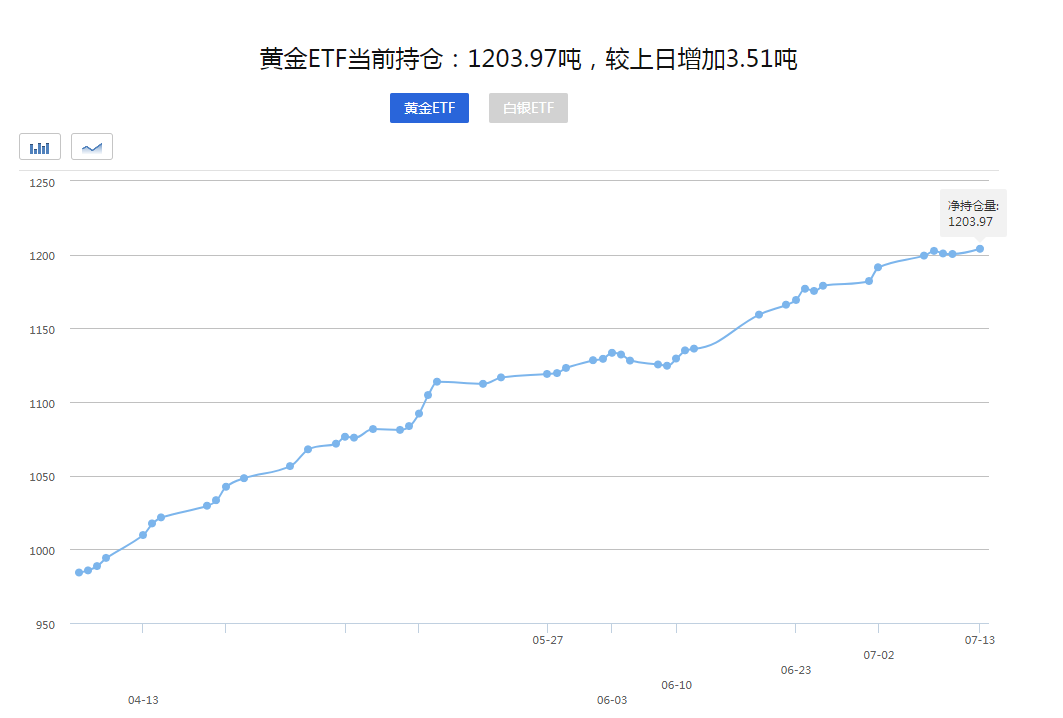
Task: Click the 净持仓量 1203.97 tooltip
Action: tap(973, 214)
